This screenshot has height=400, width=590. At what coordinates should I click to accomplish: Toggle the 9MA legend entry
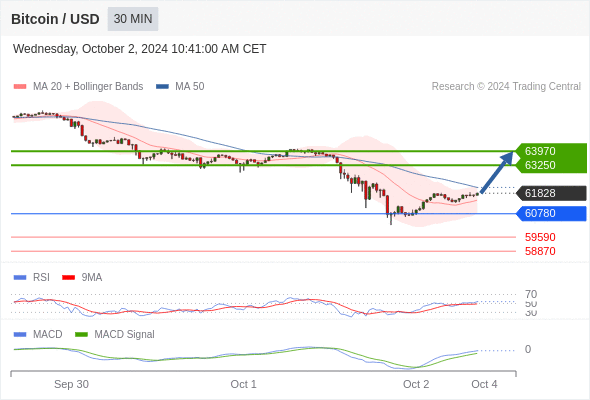(82, 277)
